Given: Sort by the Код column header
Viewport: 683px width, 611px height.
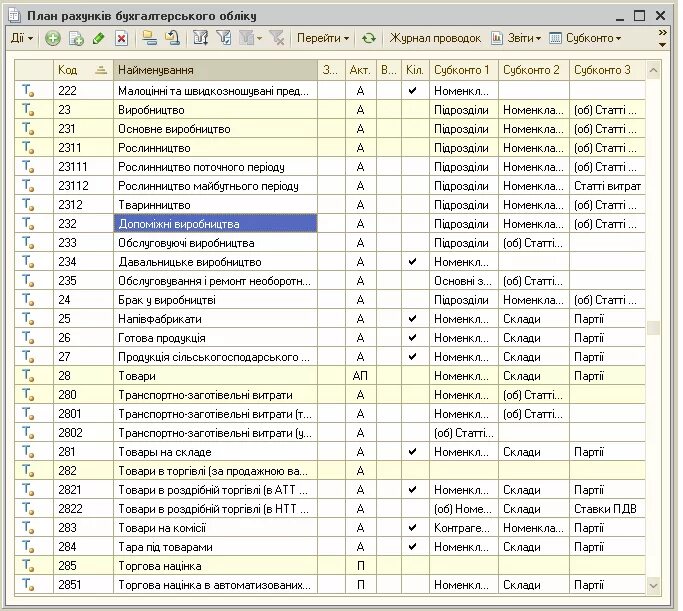Looking at the screenshot, I should coord(83,70).
